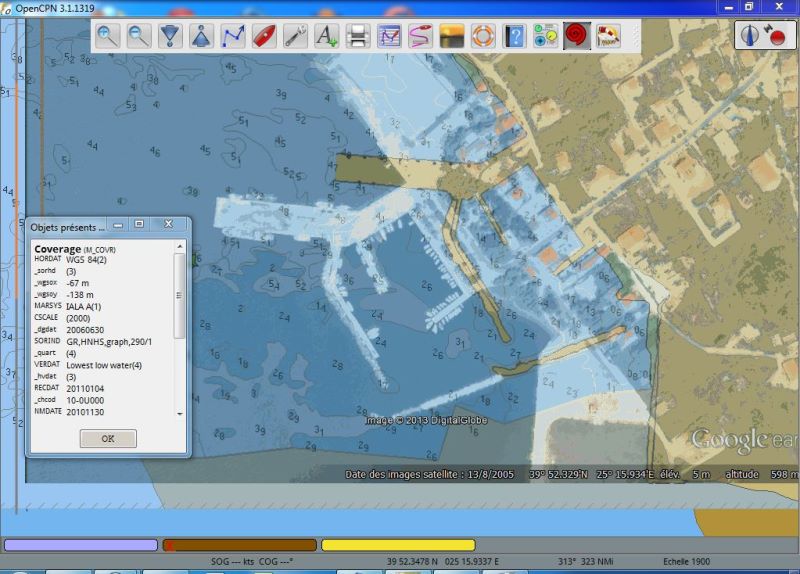Click the dialog scrollbar thumb

180,295
